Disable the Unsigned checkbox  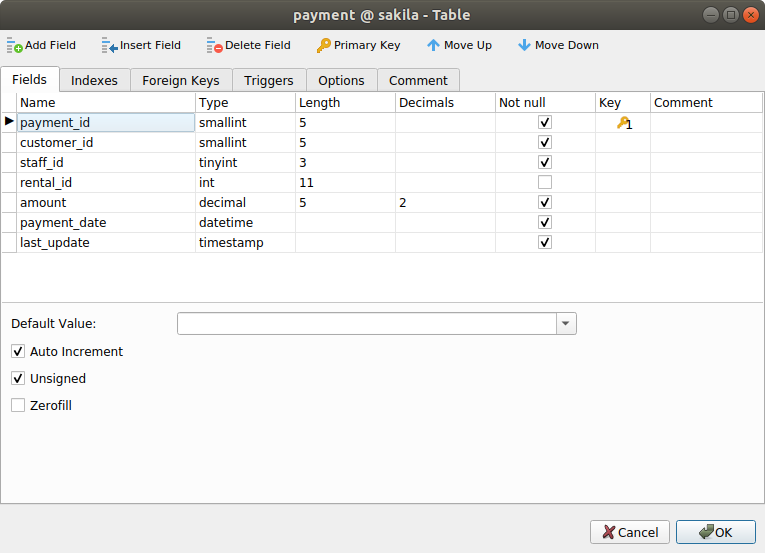click(x=18, y=379)
